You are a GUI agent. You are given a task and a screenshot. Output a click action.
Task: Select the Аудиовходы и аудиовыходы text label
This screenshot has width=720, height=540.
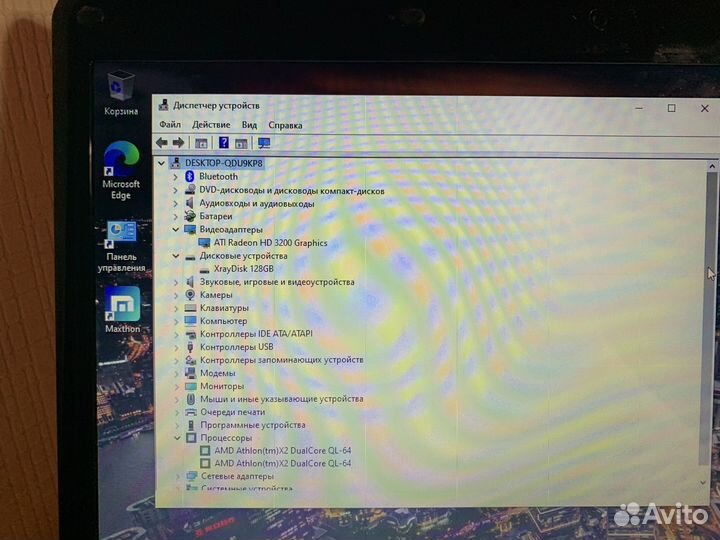click(x=257, y=203)
